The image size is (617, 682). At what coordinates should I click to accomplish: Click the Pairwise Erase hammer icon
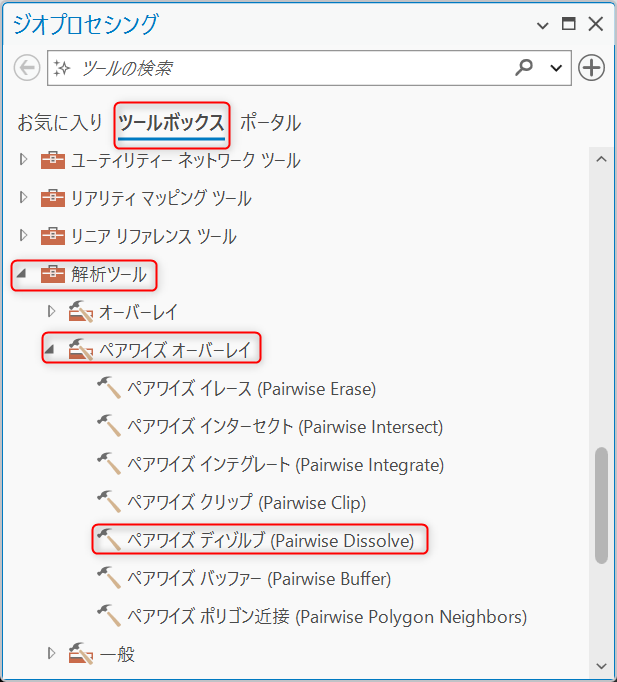click(109, 388)
